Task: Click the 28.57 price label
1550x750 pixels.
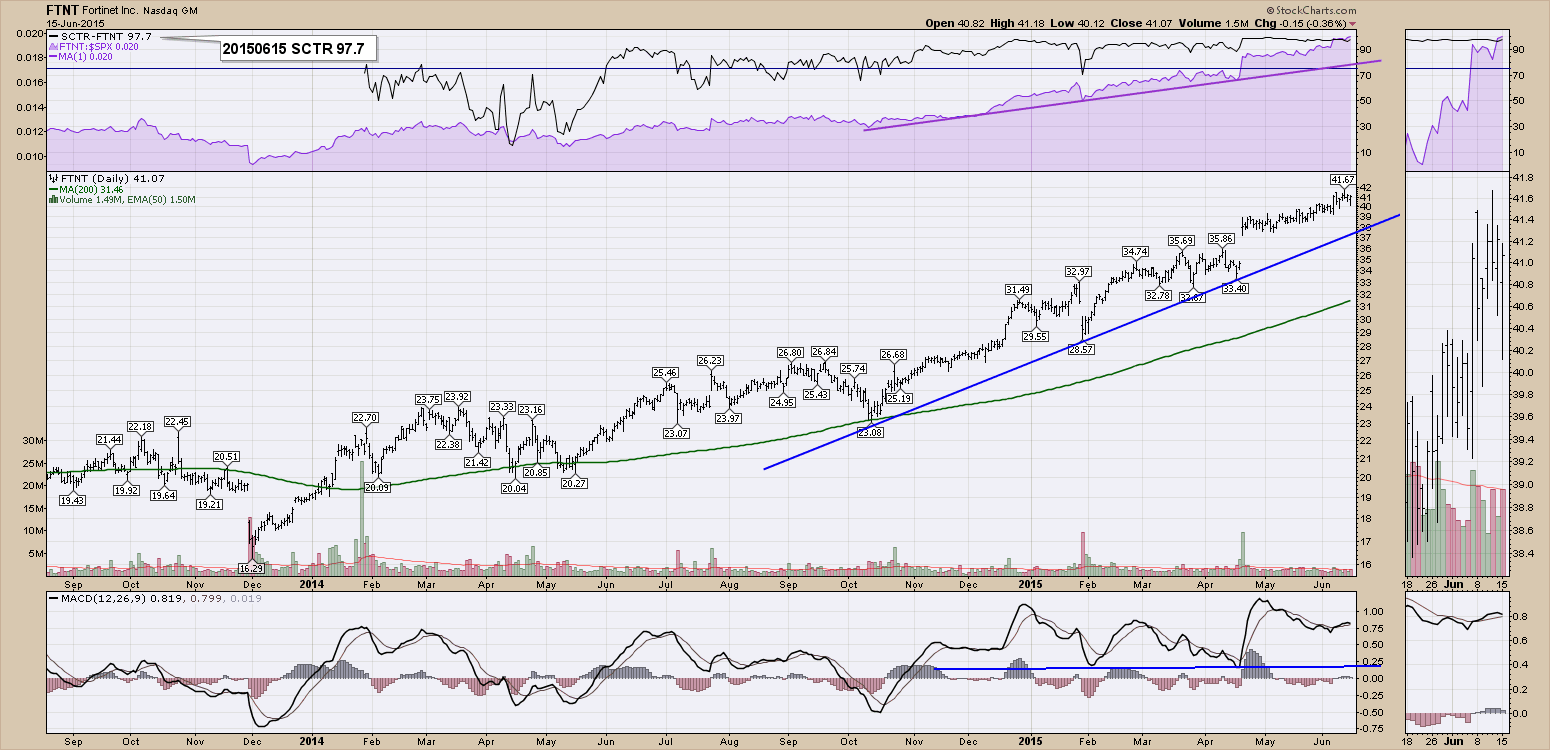Action: point(1081,350)
